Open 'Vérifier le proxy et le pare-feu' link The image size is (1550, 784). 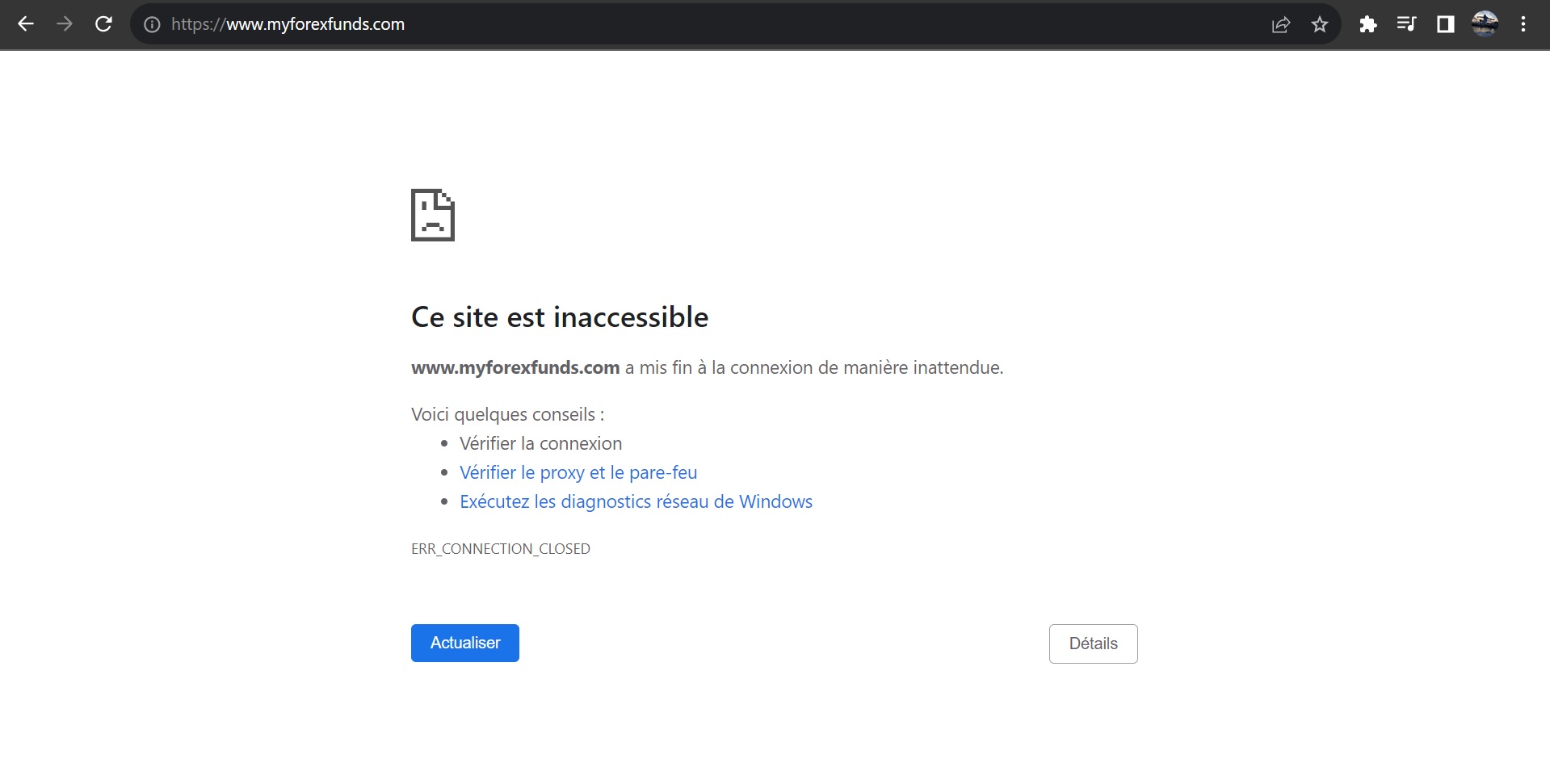pyautogui.click(x=578, y=472)
